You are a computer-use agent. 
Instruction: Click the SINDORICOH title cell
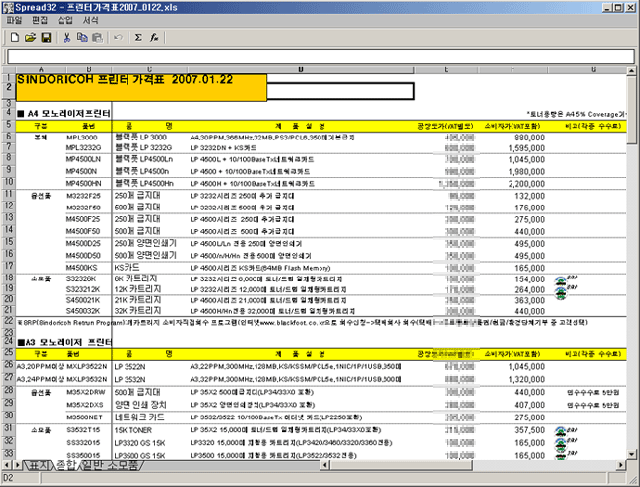[x=141, y=87]
